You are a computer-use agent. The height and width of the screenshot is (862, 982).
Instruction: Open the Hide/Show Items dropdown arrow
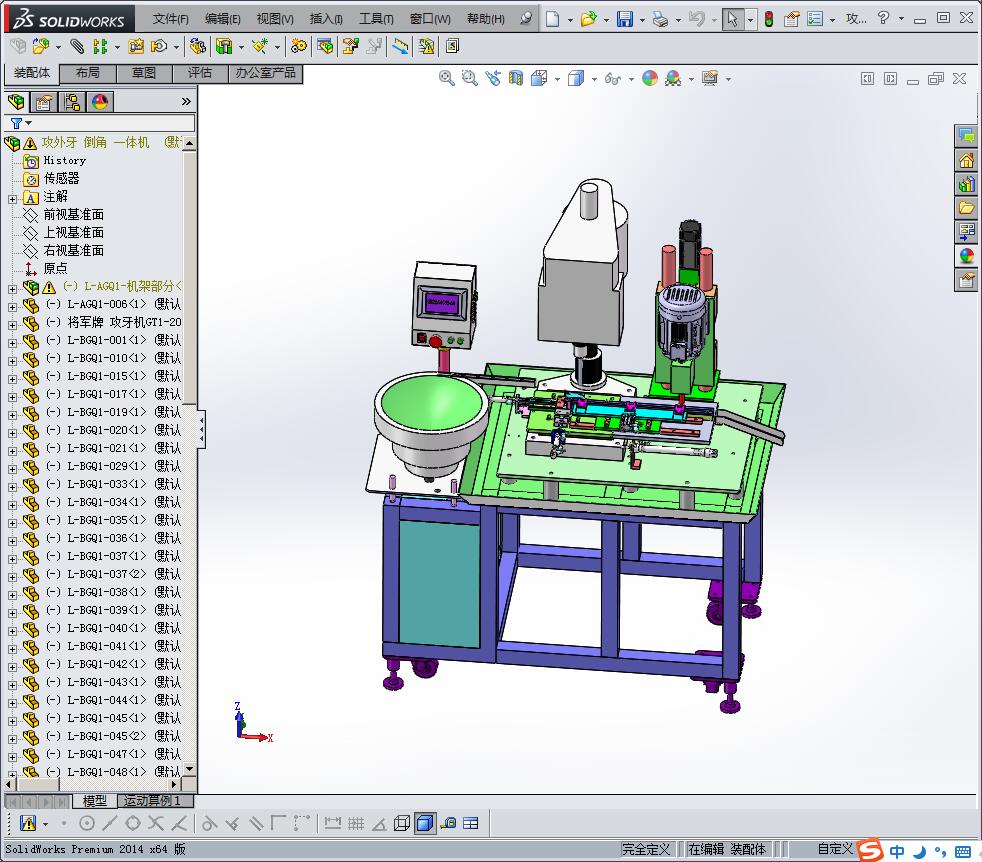point(631,79)
